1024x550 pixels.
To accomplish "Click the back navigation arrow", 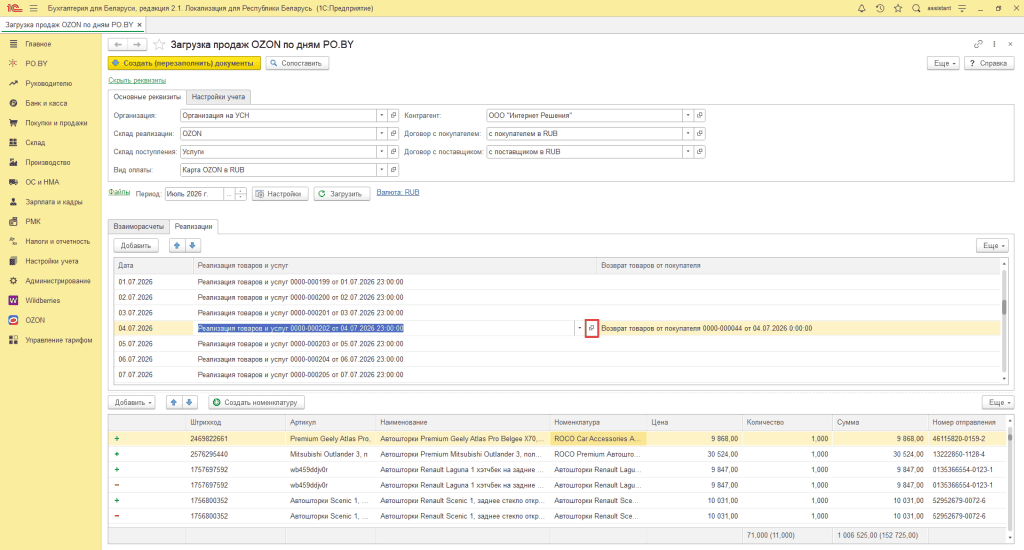I will (118, 44).
